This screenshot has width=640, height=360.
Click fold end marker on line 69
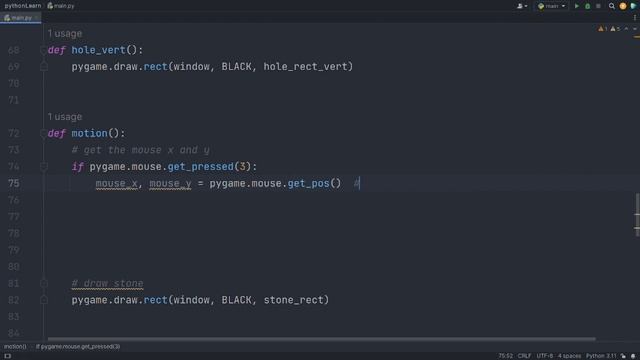pyautogui.click(x=44, y=67)
